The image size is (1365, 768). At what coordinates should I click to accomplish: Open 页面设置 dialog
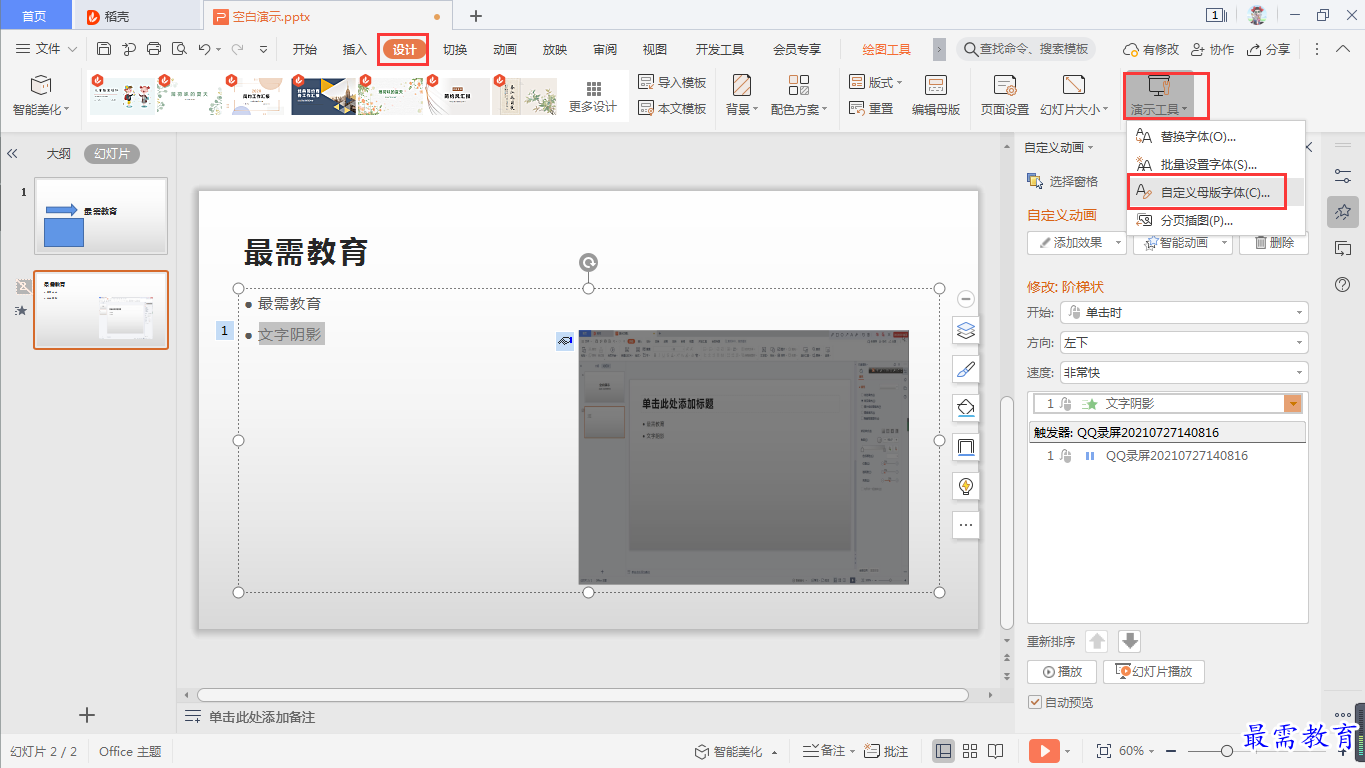click(1004, 96)
